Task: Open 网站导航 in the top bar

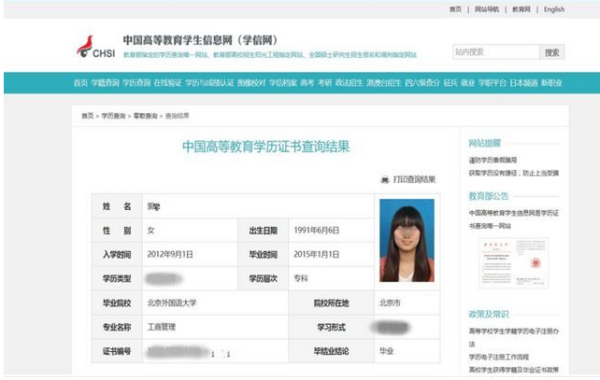Action: (487, 9)
